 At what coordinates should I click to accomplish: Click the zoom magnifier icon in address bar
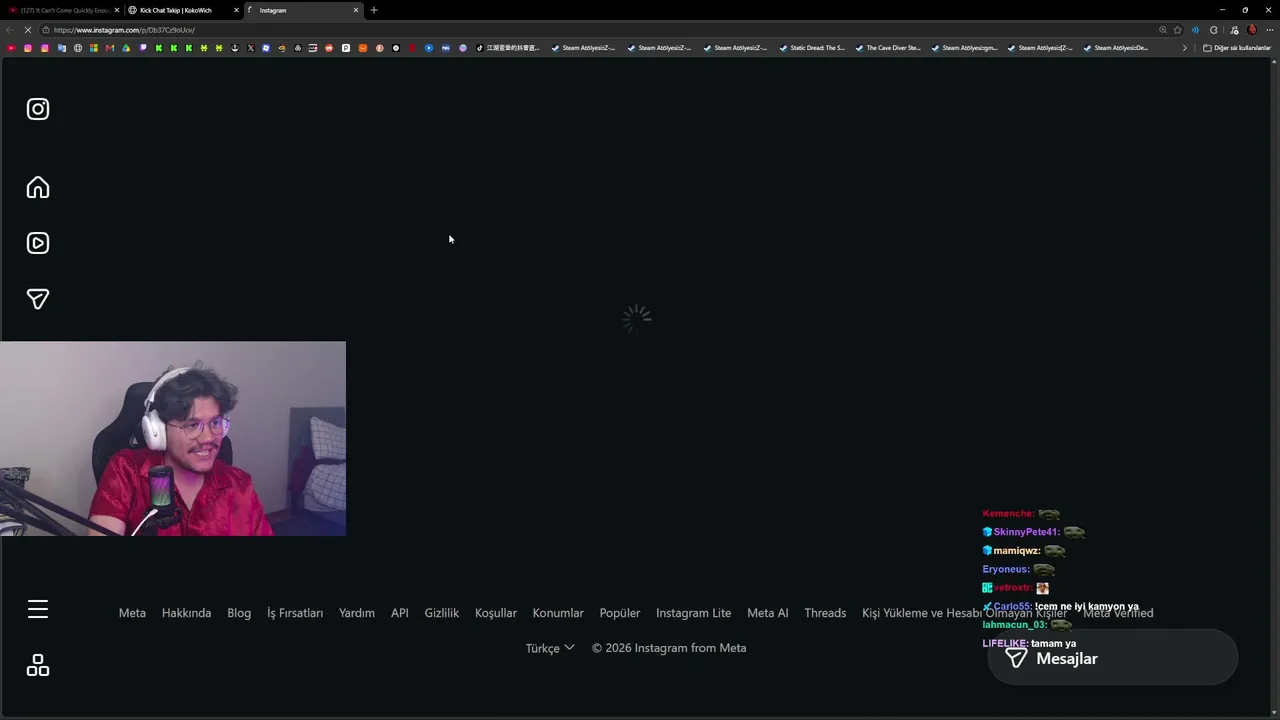point(1162,30)
